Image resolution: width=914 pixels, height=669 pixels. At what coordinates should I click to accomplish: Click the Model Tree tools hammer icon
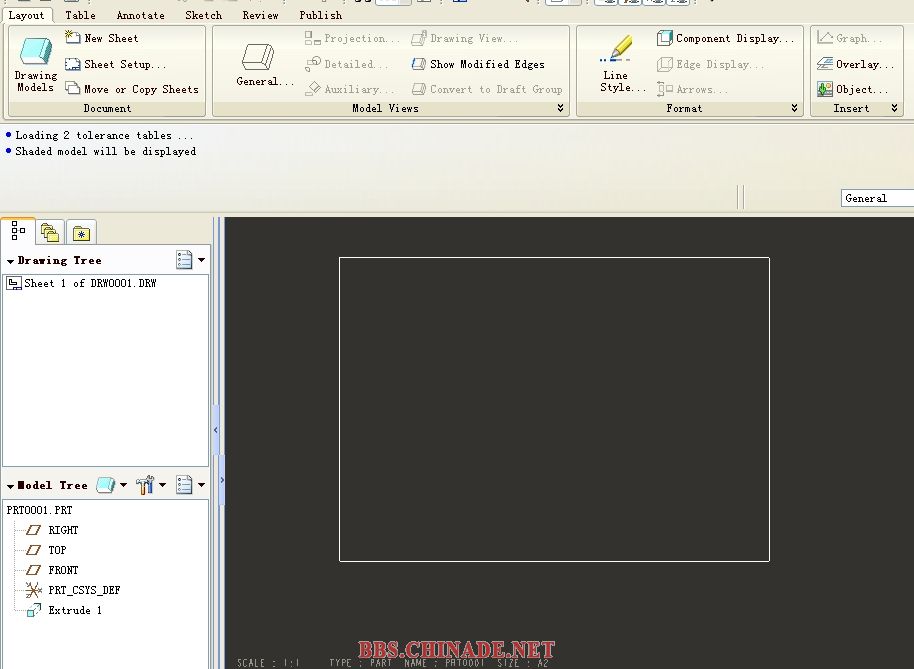(145, 485)
